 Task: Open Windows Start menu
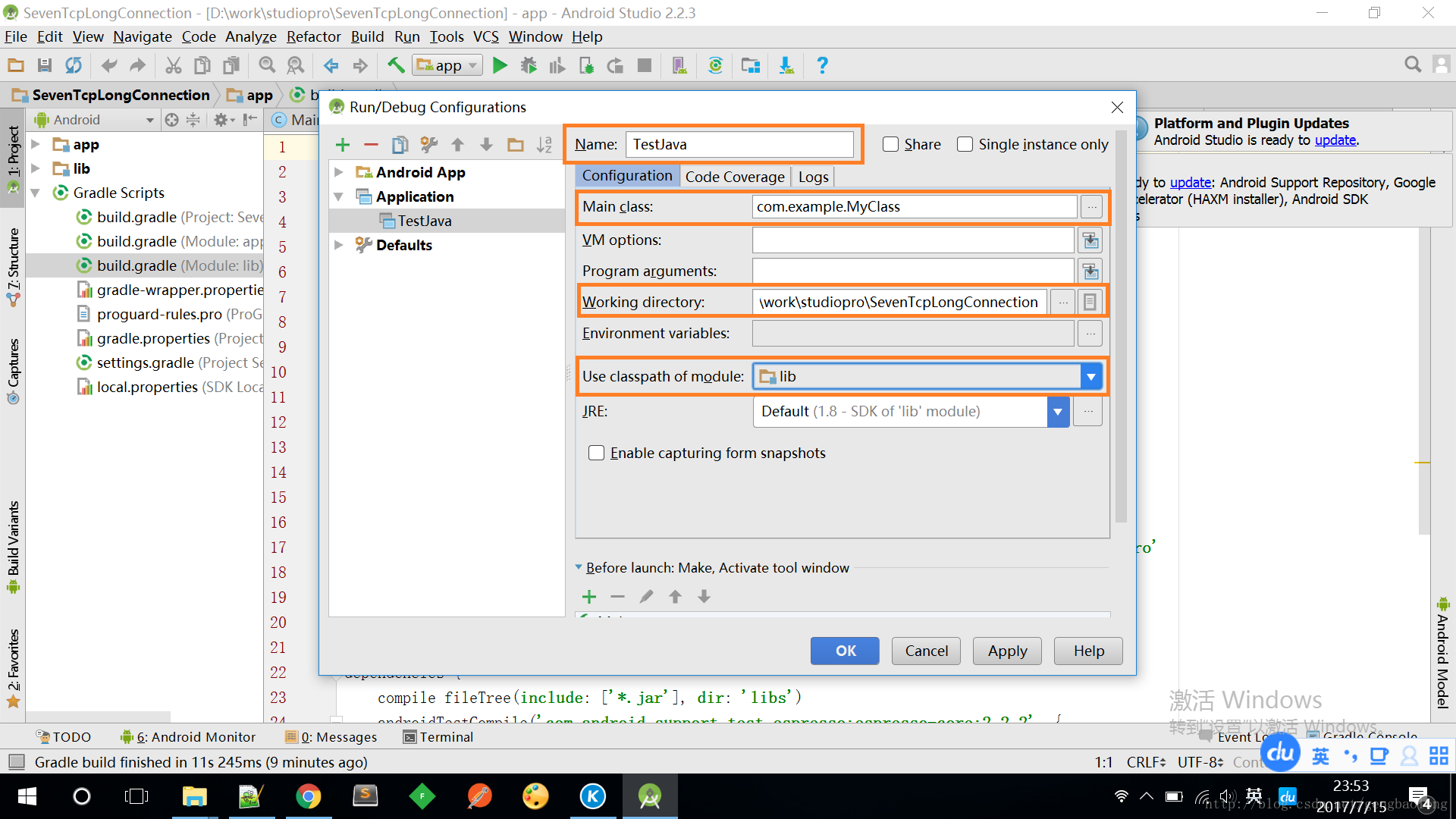click(x=27, y=796)
